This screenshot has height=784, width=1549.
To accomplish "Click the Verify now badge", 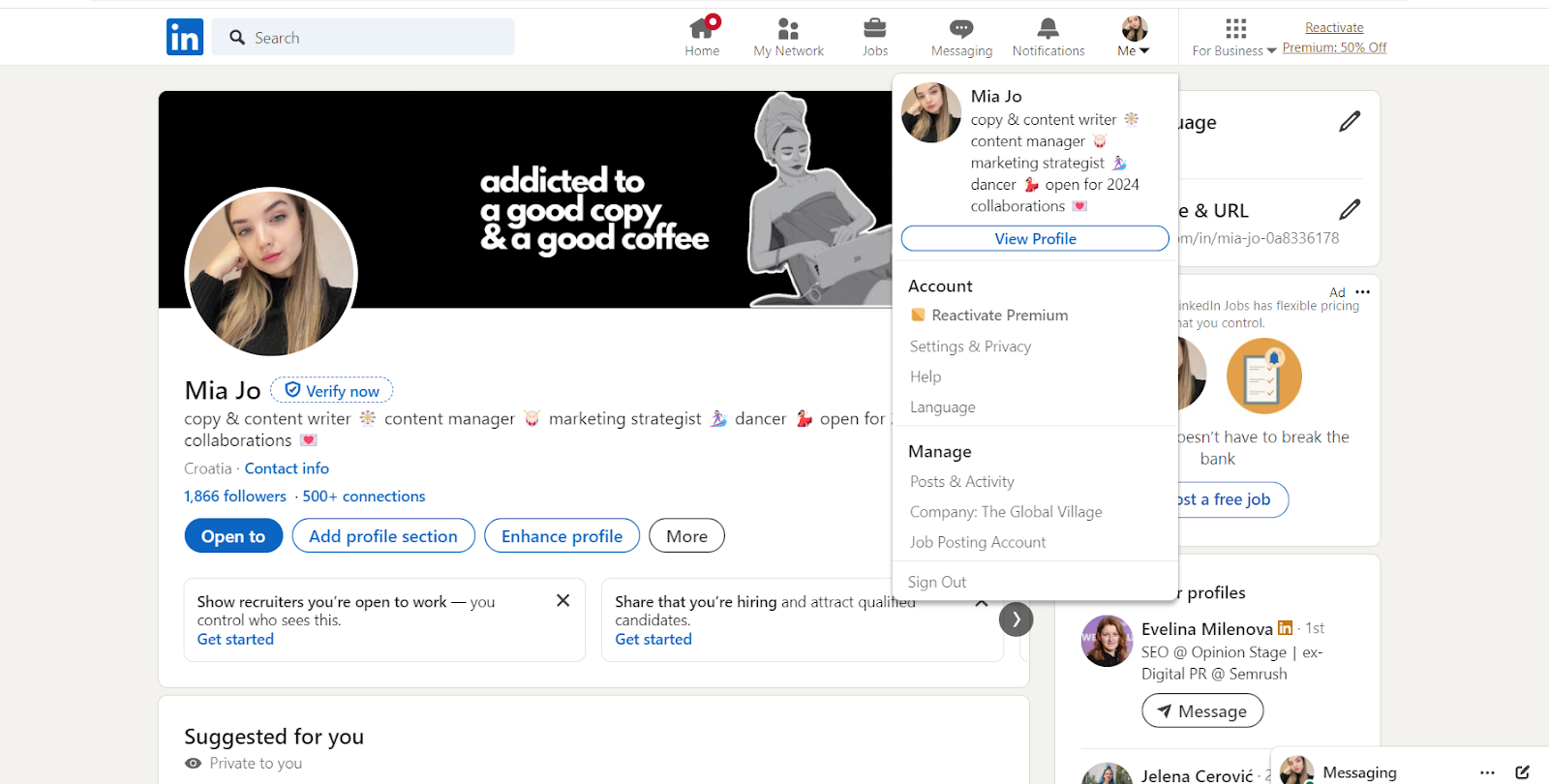I will tap(331, 390).
